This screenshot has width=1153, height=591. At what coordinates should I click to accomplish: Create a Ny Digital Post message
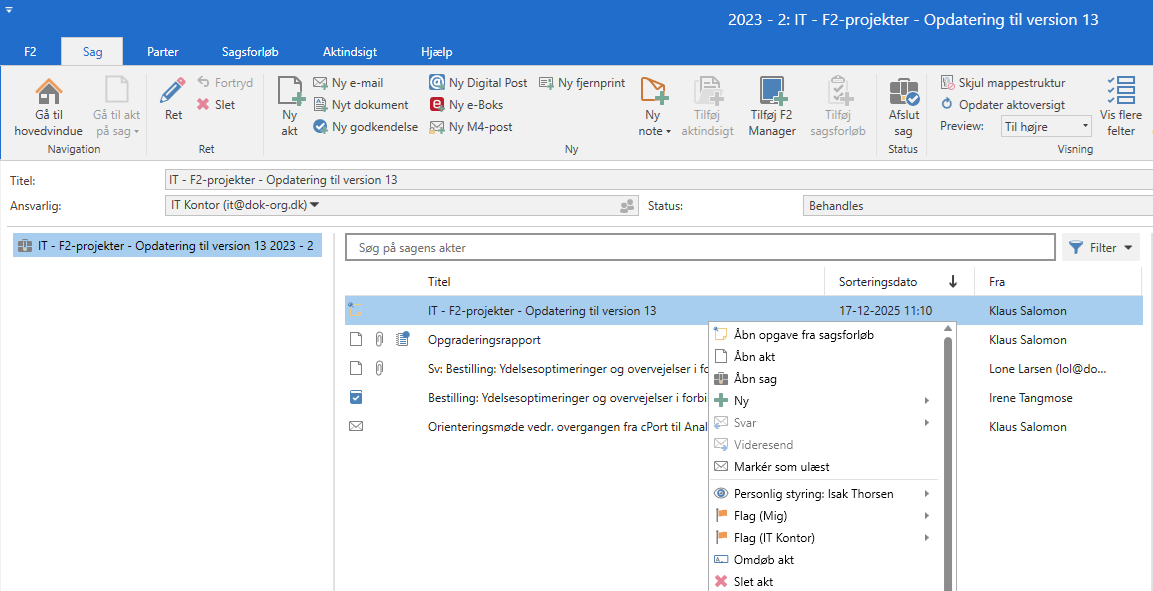point(478,83)
